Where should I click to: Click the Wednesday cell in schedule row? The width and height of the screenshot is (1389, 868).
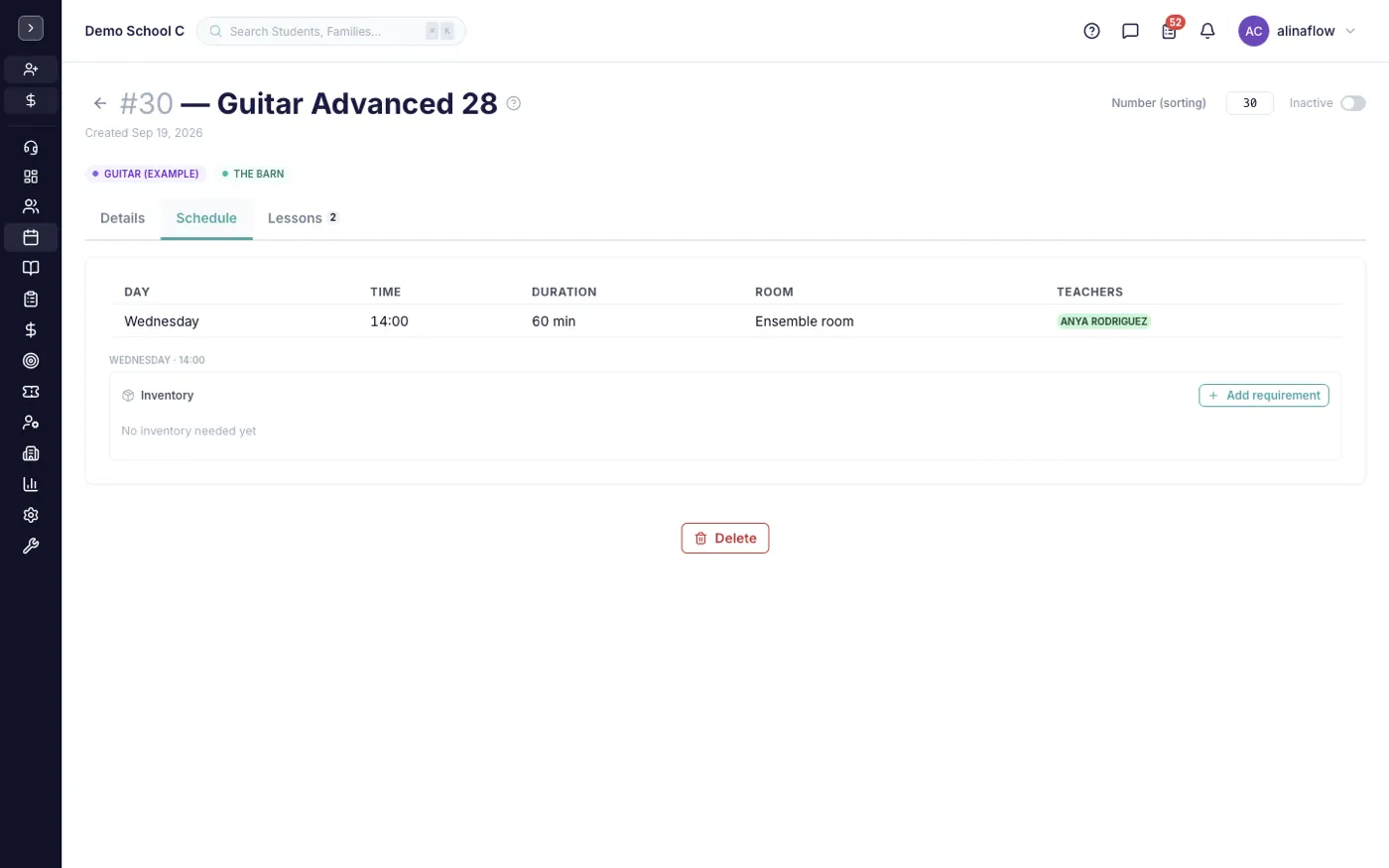click(x=162, y=321)
